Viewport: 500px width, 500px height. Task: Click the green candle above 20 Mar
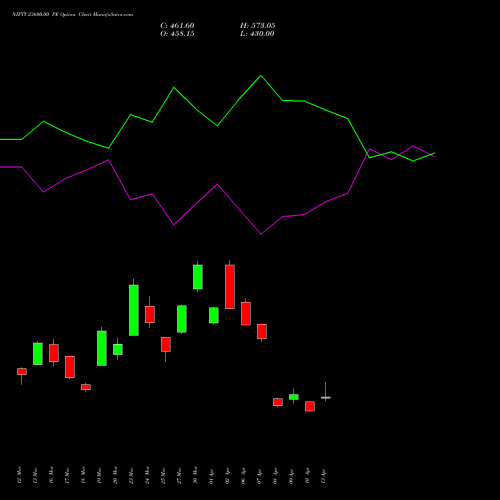118,349
